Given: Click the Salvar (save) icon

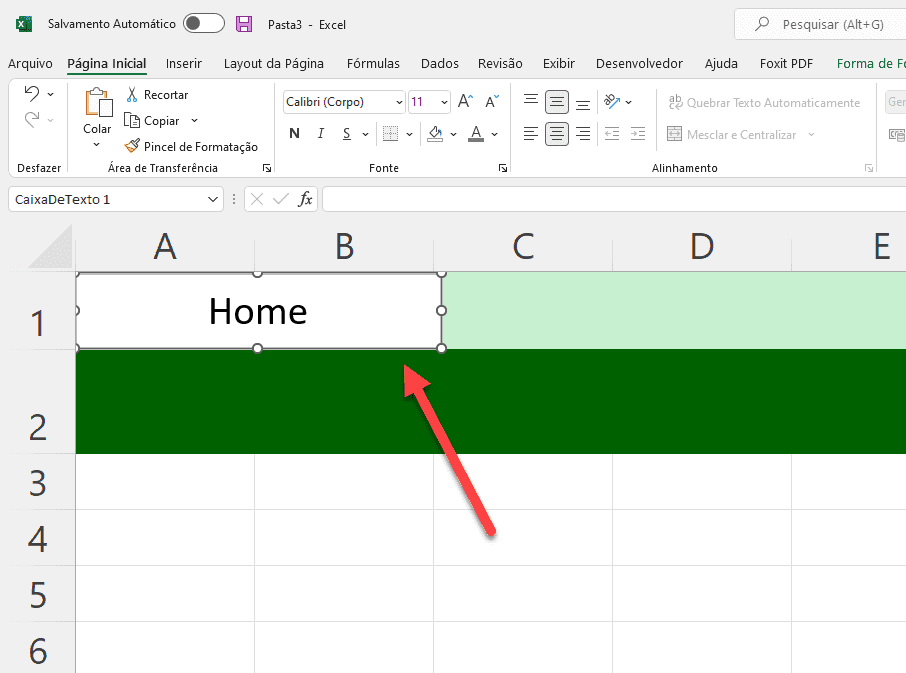Looking at the screenshot, I should [244, 24].
